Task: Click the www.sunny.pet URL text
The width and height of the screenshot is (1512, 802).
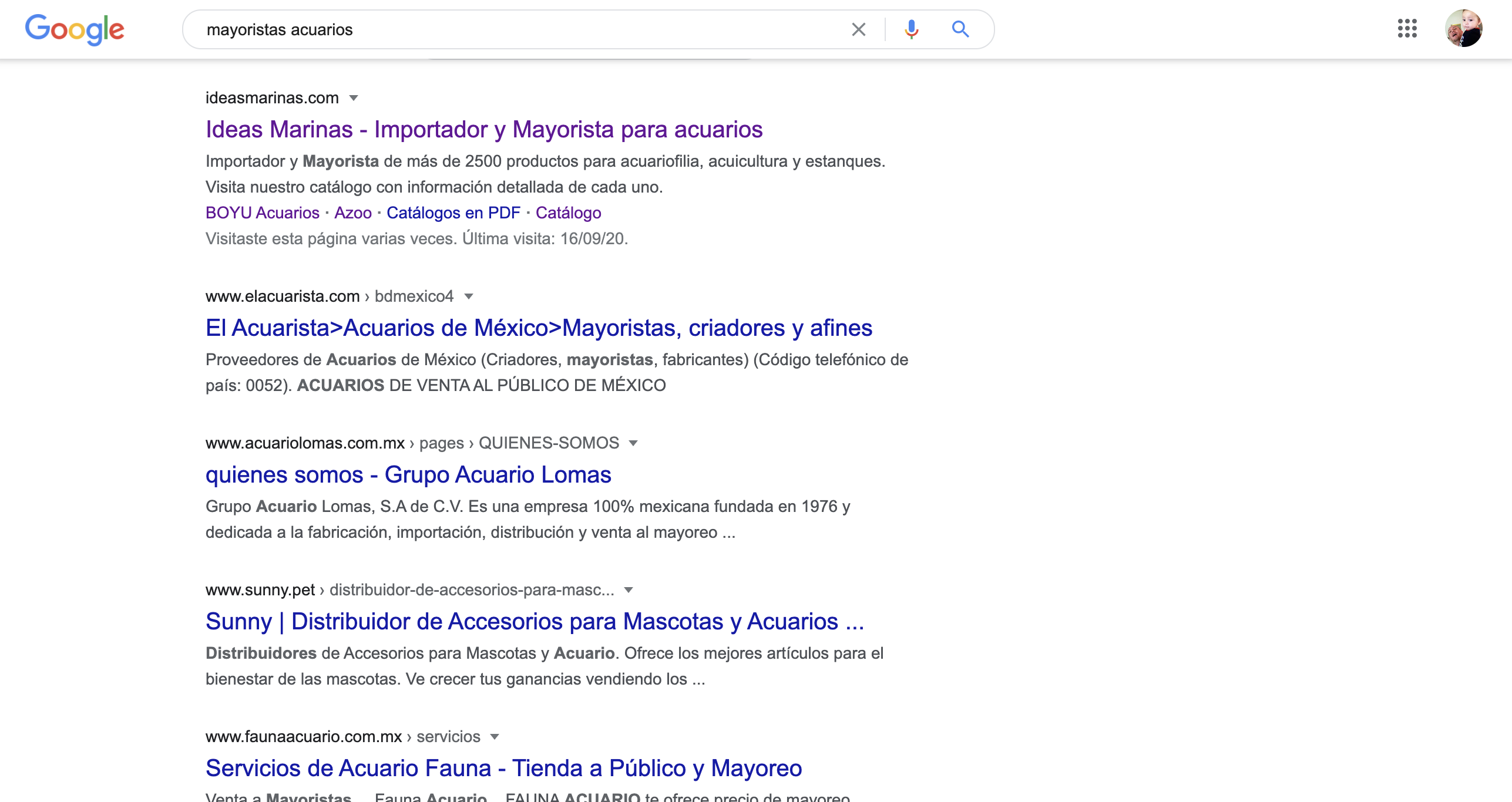Action: (260, 590)
